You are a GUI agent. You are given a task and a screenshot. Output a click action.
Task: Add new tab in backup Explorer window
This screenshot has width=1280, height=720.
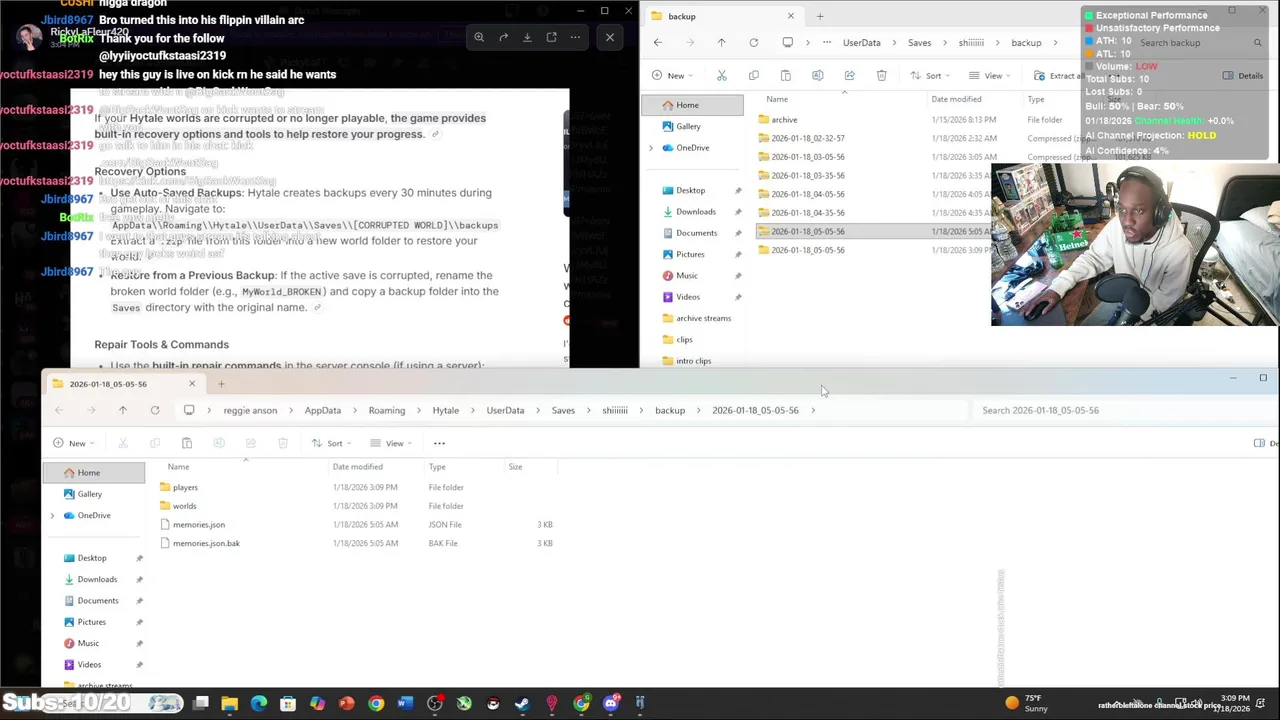[x=820, y=16]
